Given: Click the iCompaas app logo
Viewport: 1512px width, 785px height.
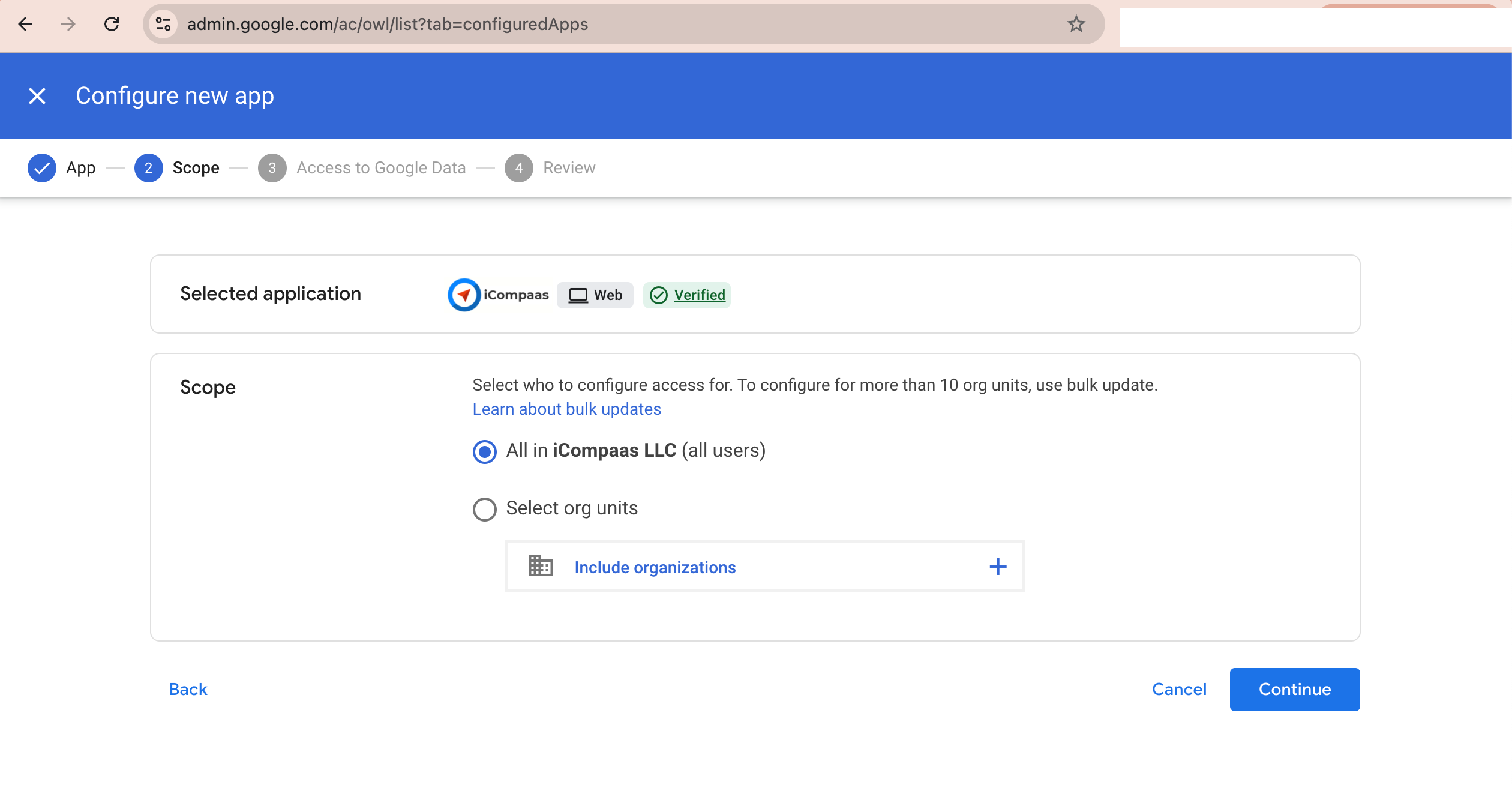Looking at the screenshot, I should pyautogui.click(x=464, y=295).
